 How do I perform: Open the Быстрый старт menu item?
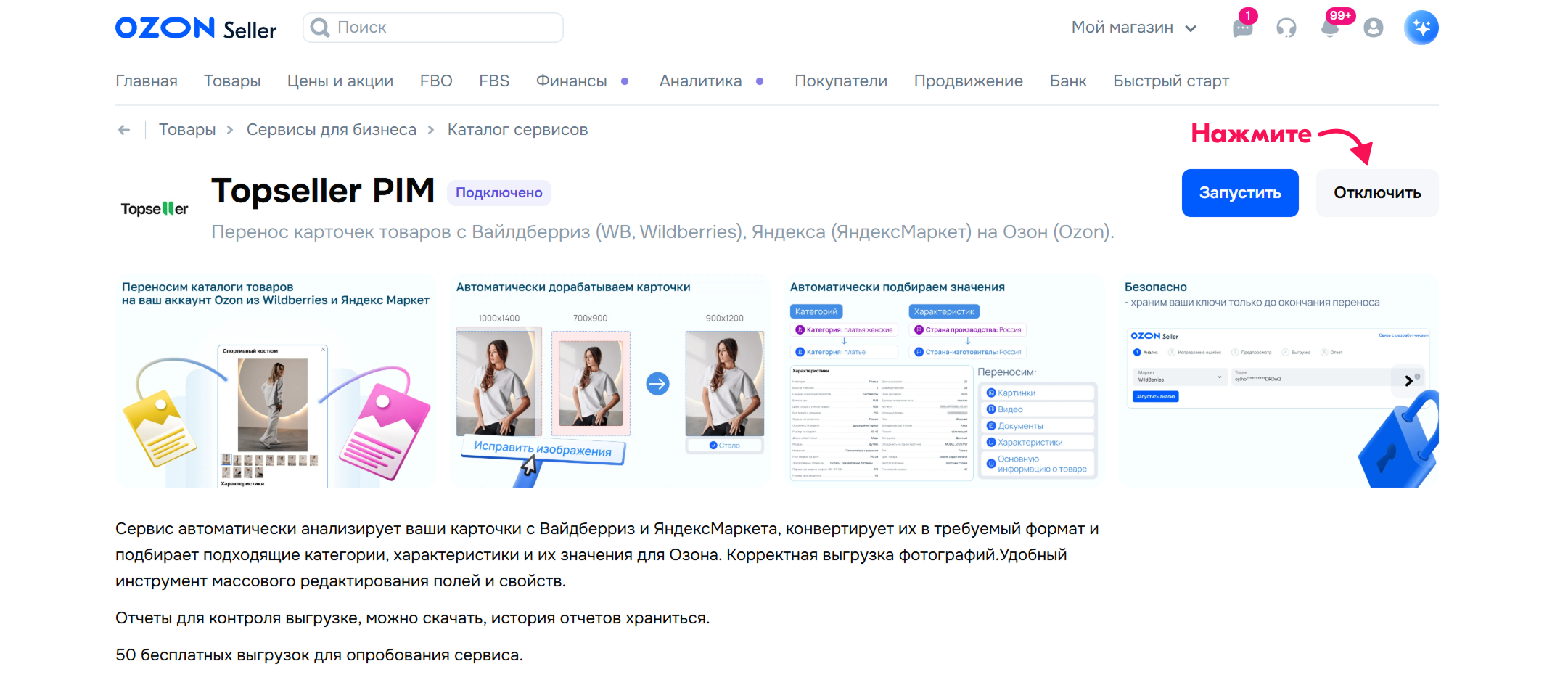(x=1171, y=81)
